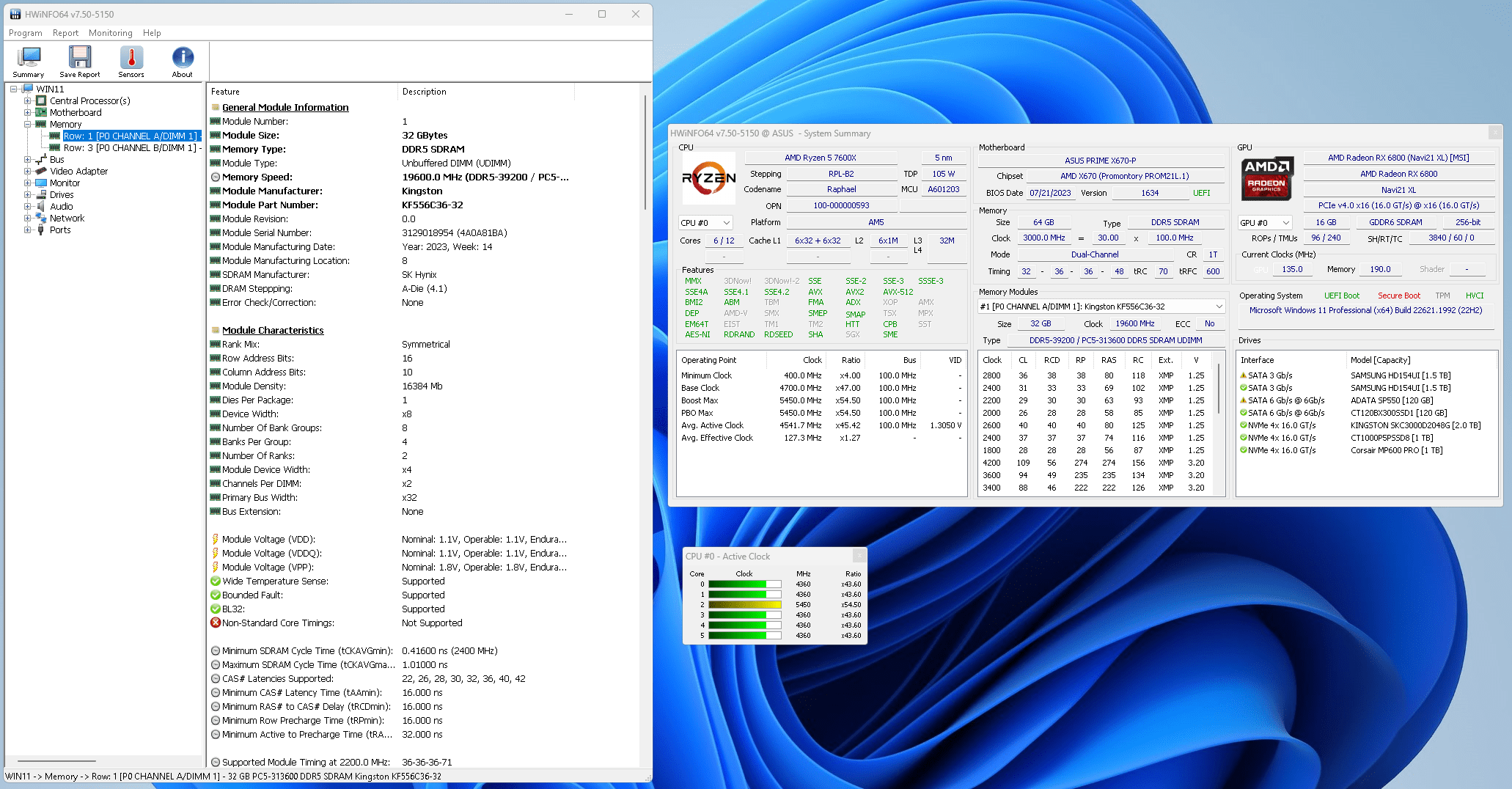
Task: Click core 5 clock bar in Active Clock
Action: tap(744, 636)
